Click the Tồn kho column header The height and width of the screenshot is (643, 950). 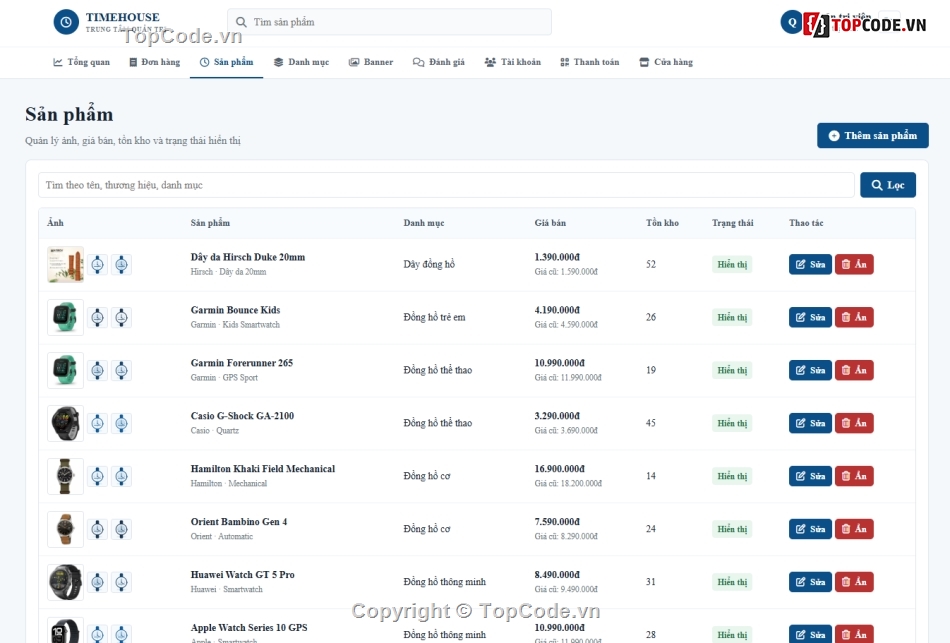662,223
